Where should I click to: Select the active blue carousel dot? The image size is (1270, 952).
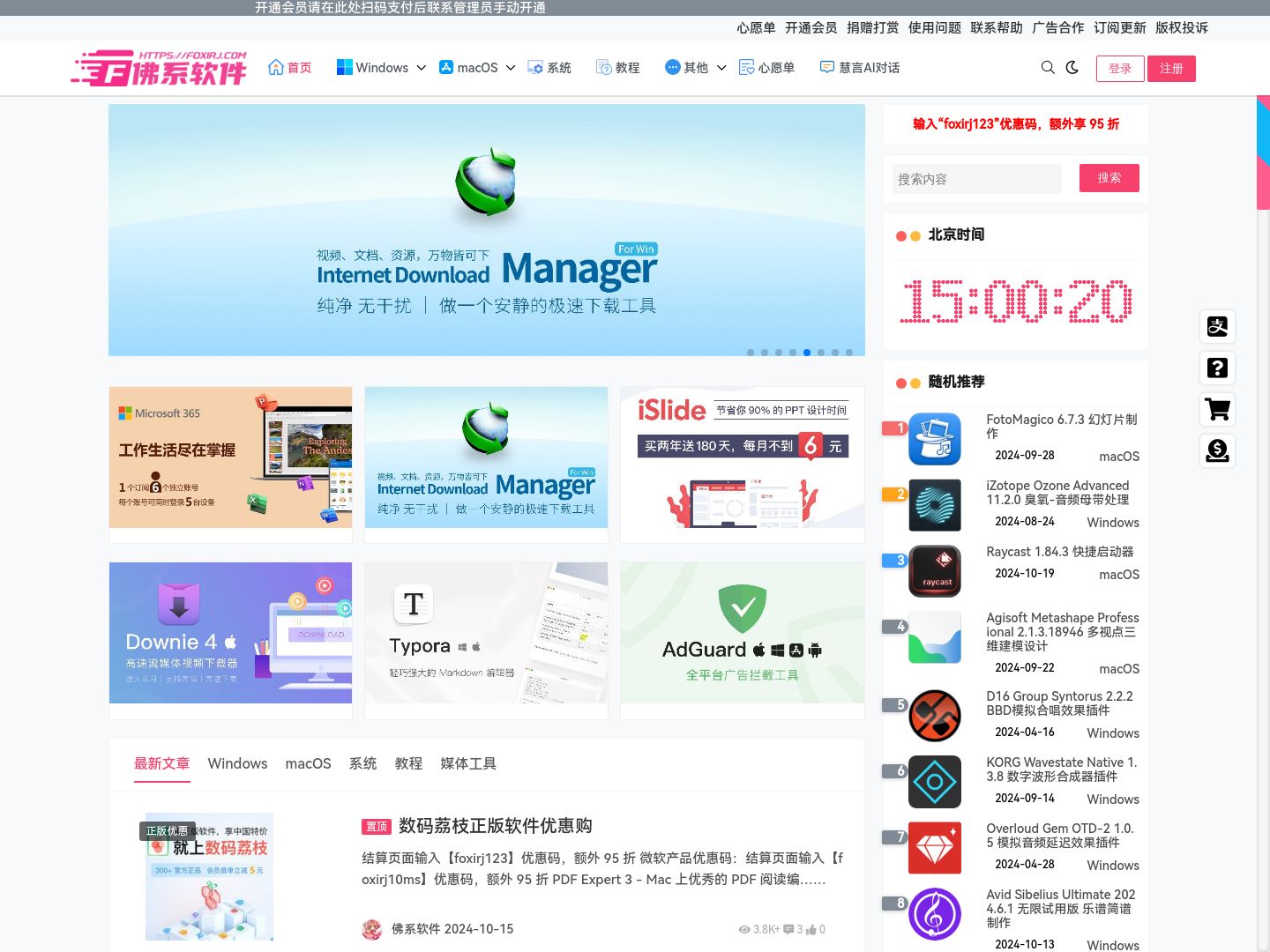(807, 353)
